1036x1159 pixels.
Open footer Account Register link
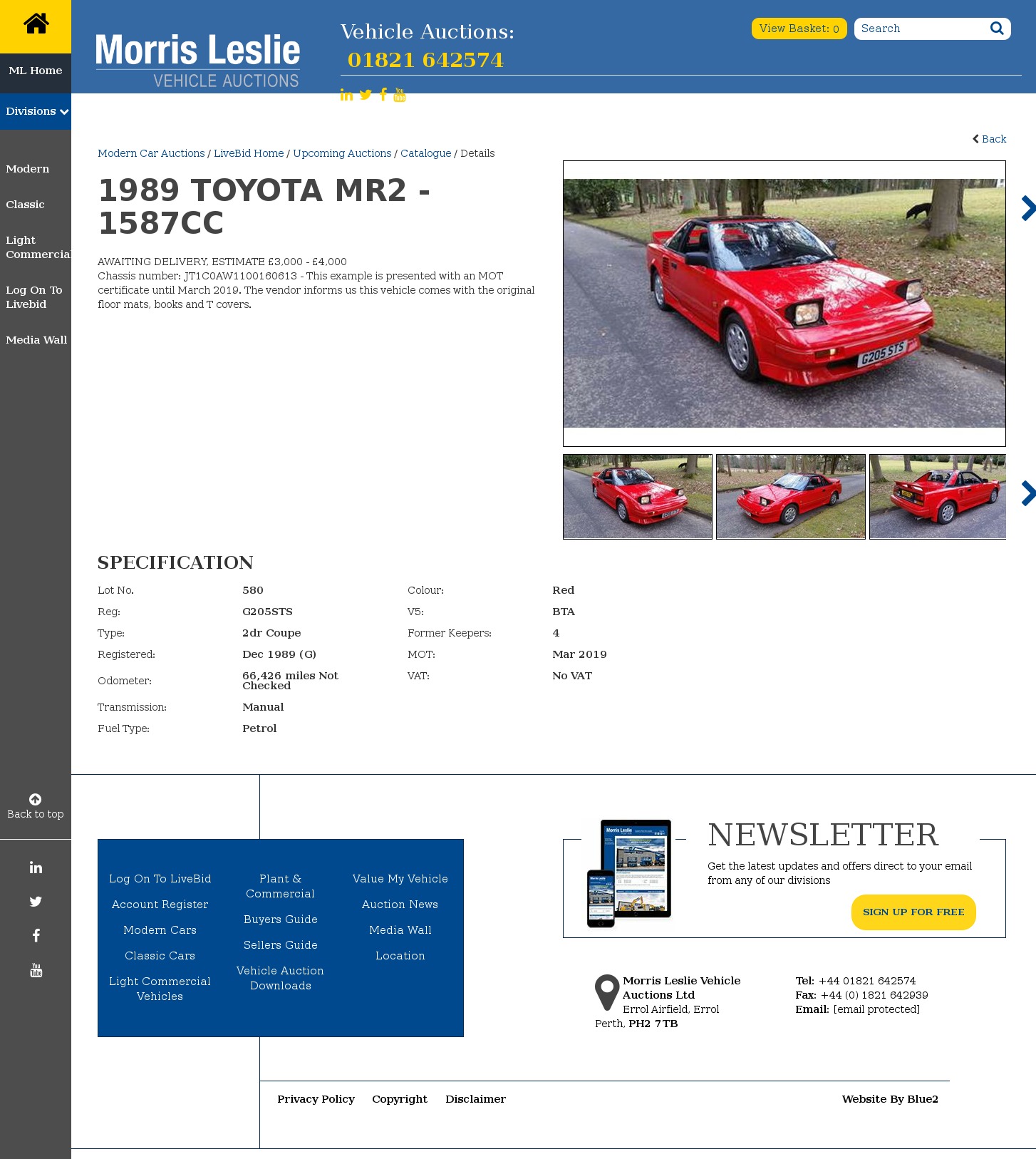[160, 905]
